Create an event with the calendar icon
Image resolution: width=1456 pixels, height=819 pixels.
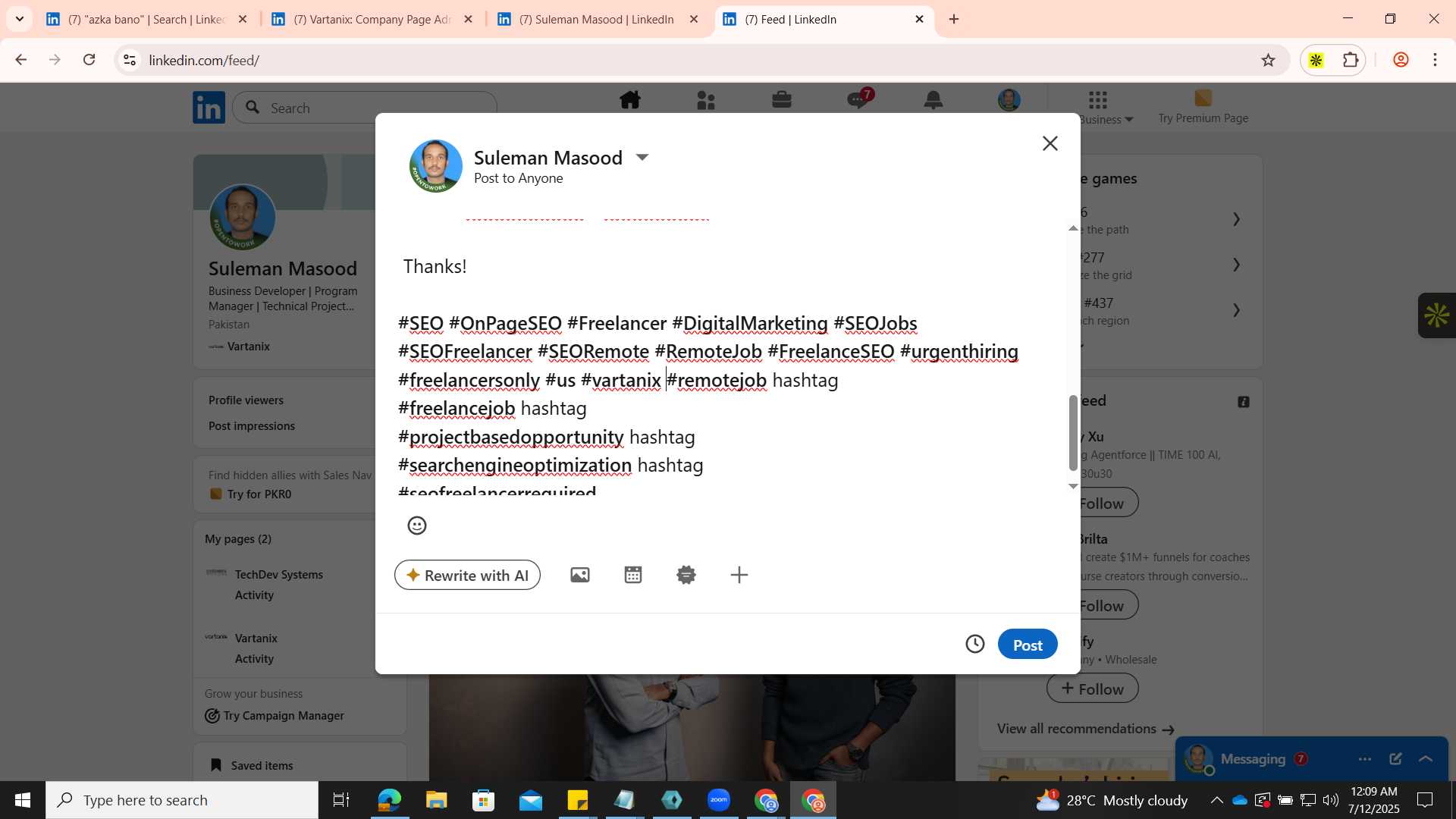pos(633,575)
